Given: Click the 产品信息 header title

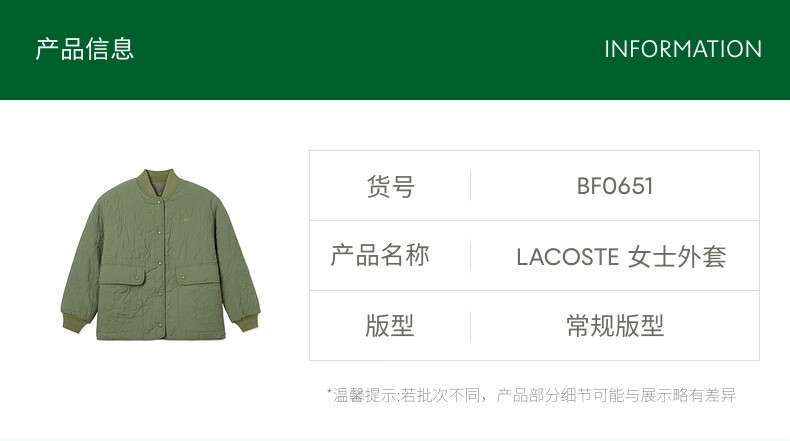Looking at the screenshot, I should 85,49.
